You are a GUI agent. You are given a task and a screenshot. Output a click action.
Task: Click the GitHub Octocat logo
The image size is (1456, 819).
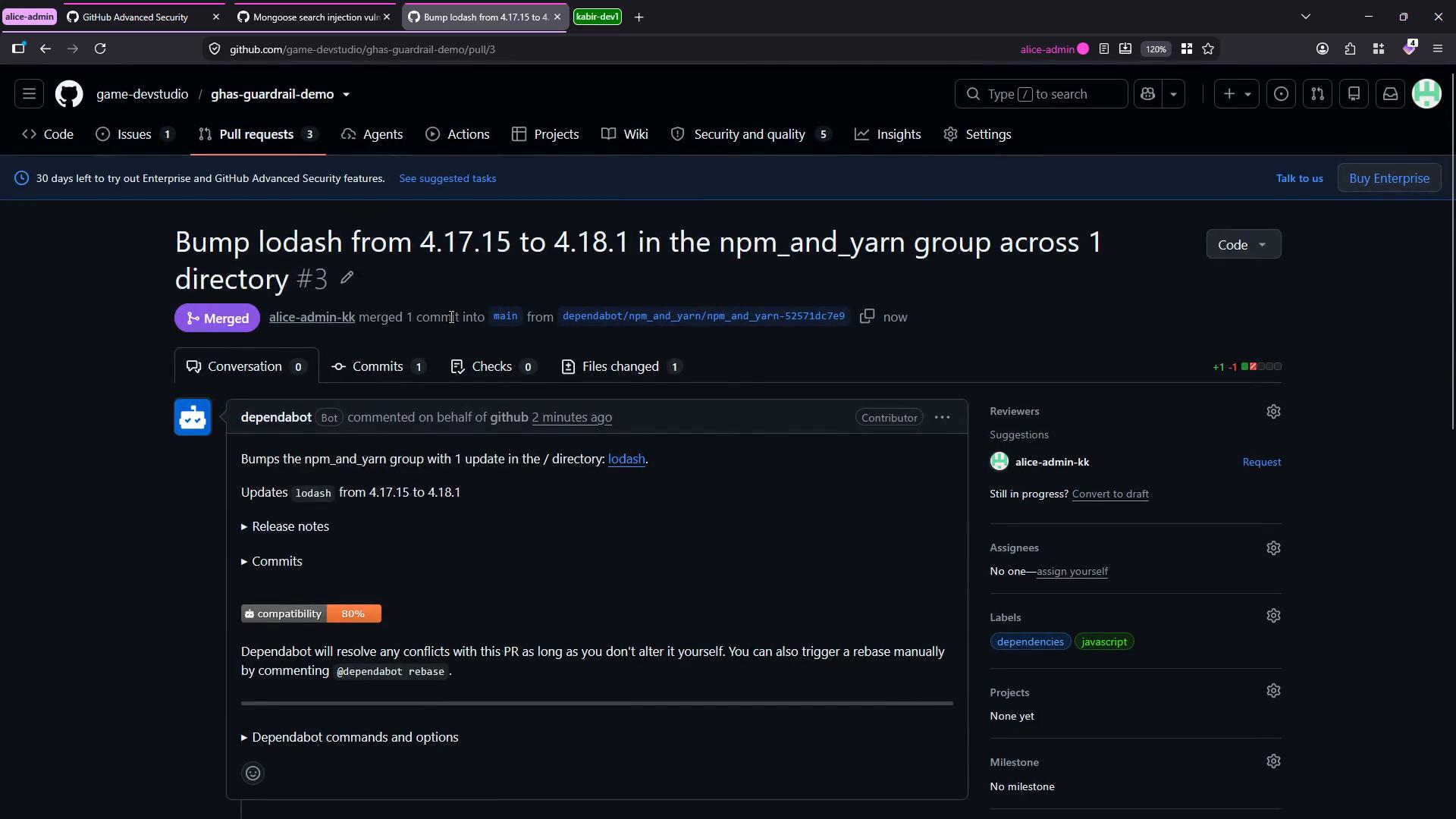click(69, 94)
